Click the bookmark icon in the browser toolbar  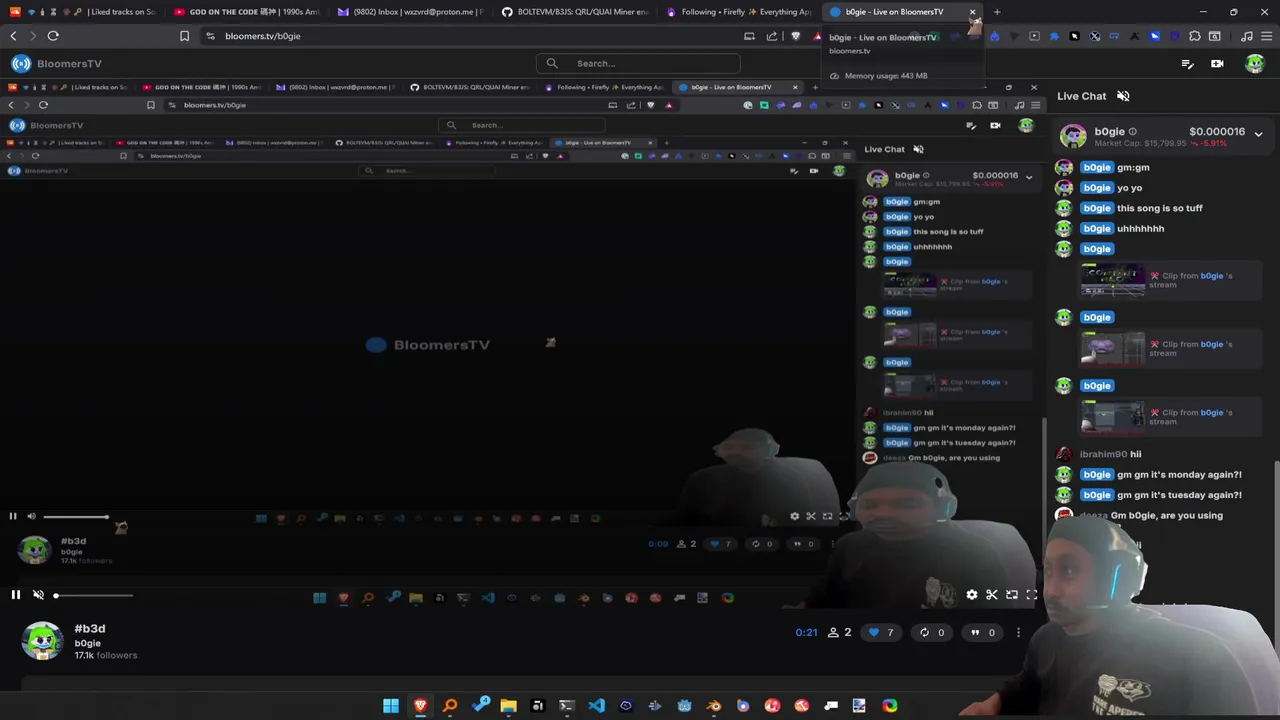coord(184,36)
